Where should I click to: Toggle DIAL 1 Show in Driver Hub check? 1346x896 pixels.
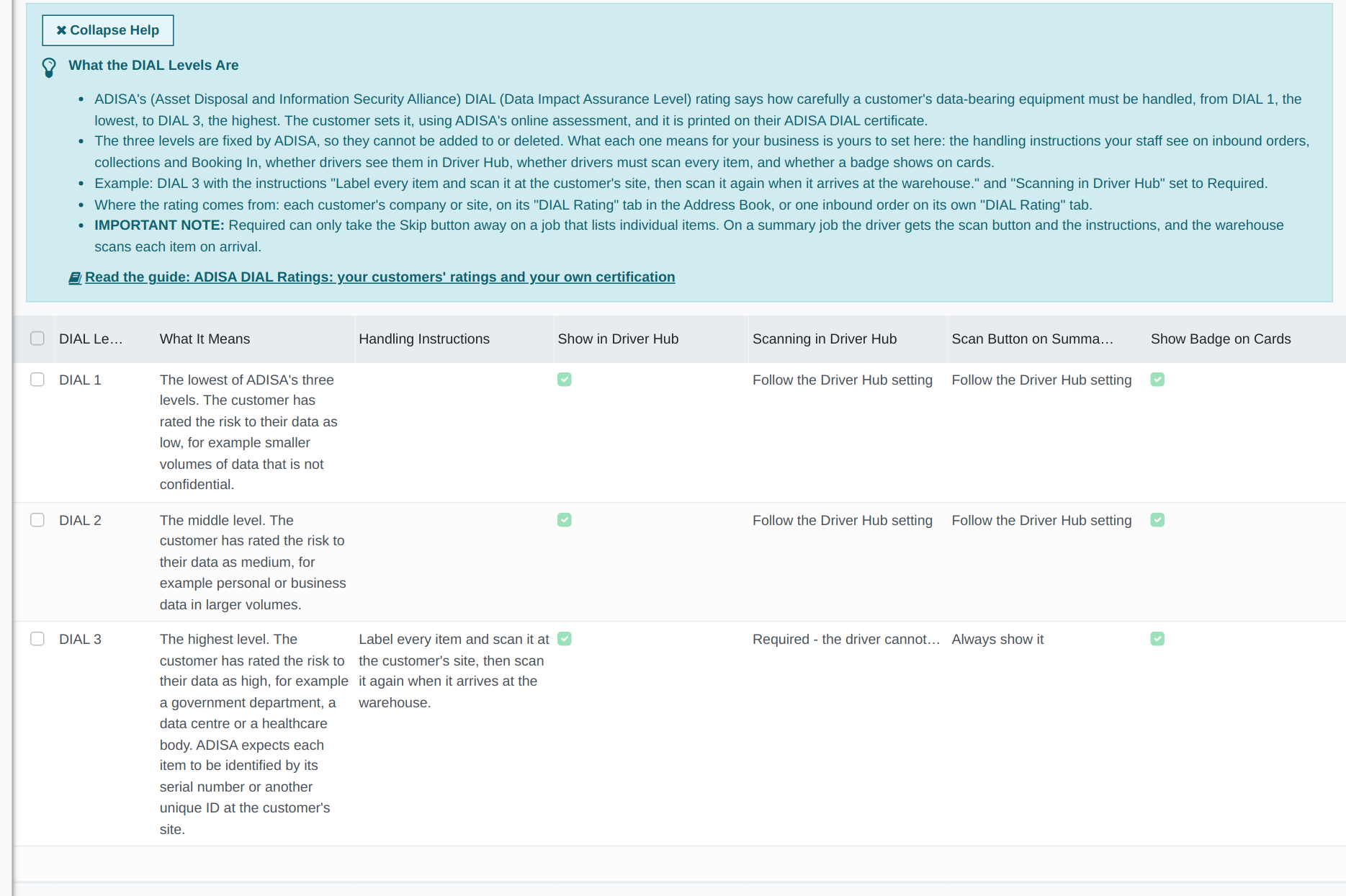565,380
